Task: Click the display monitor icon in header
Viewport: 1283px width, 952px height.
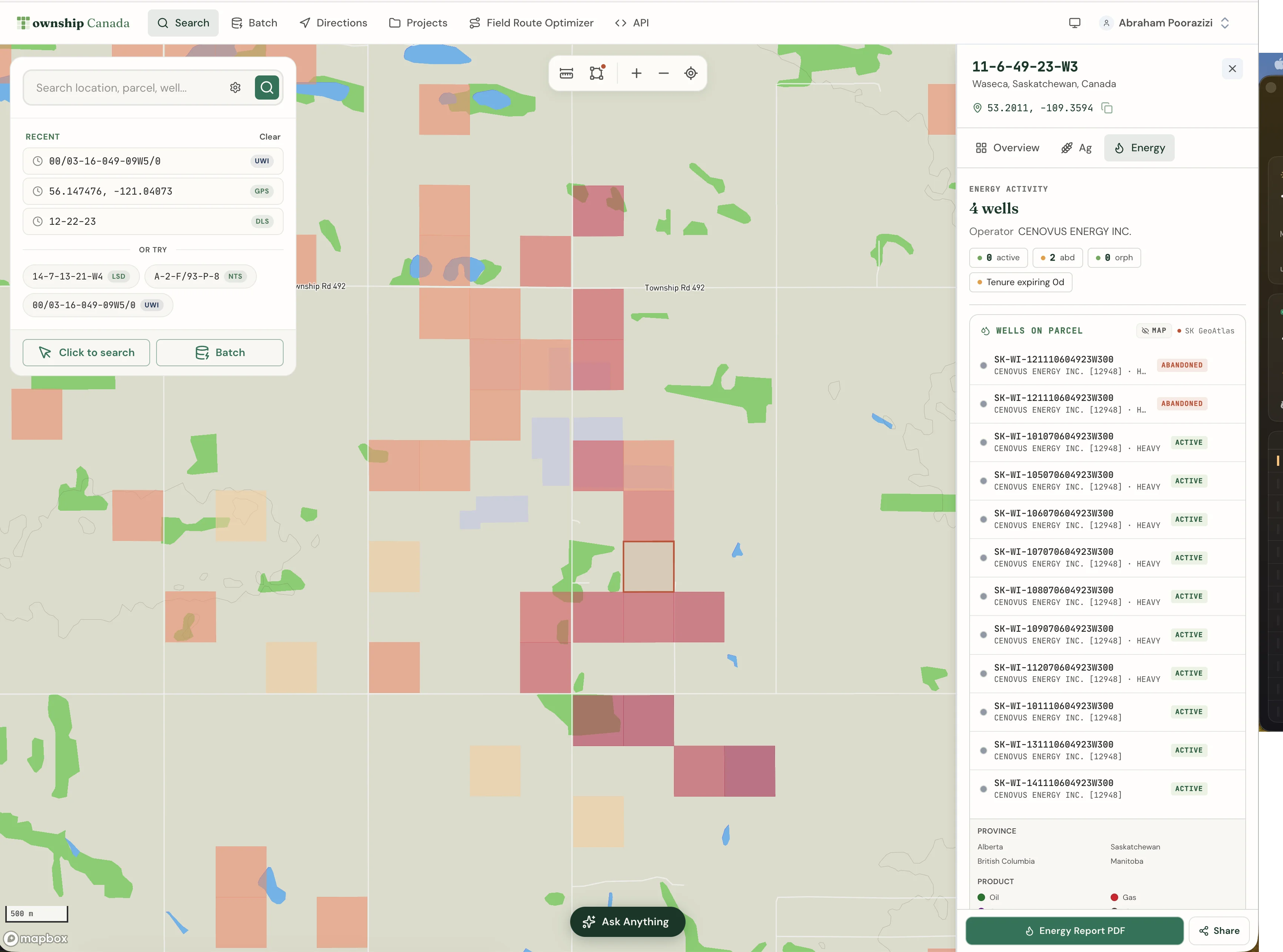Action: 1074,23
